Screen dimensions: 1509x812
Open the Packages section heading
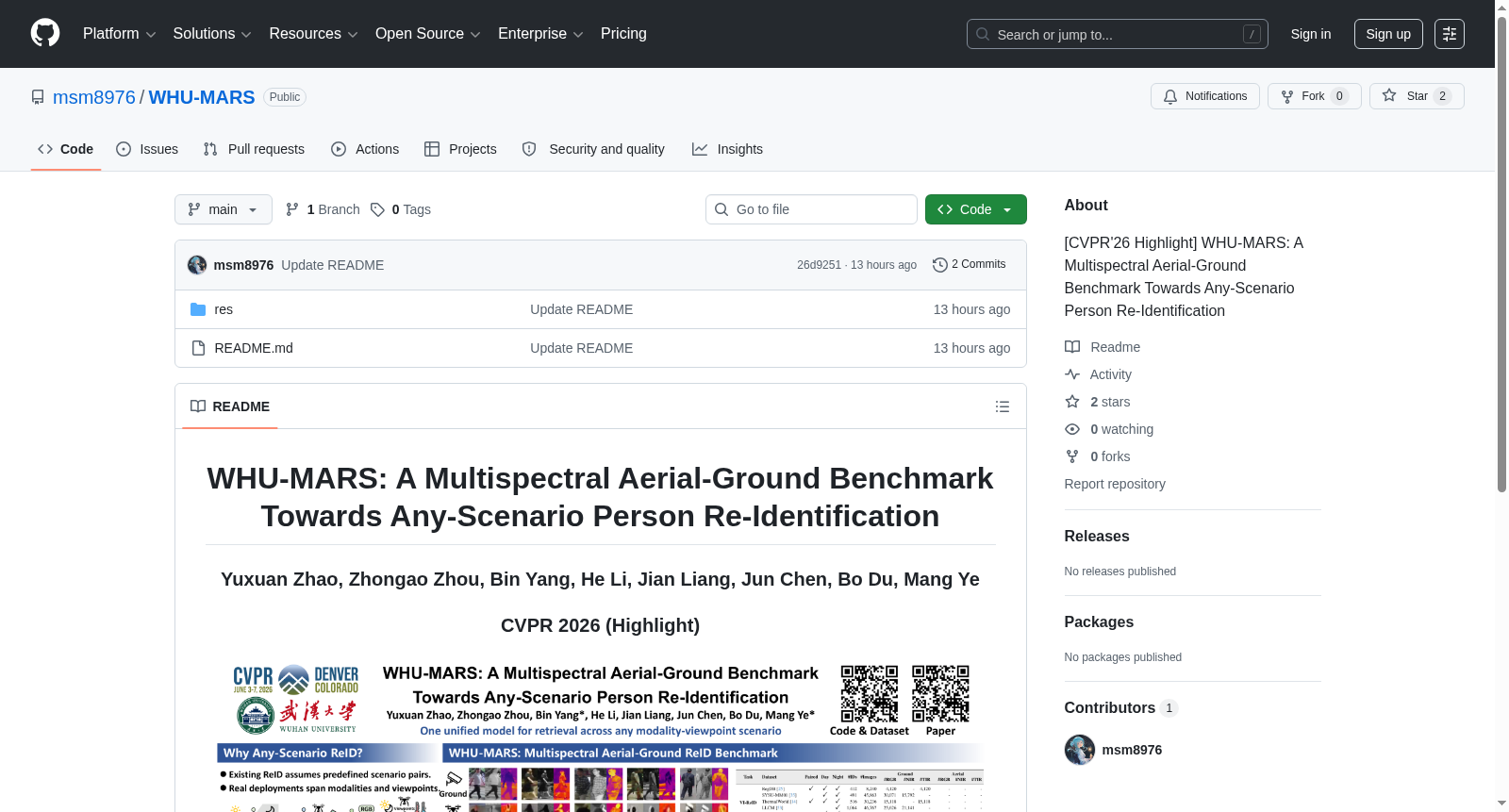[x=1099, y=621]
